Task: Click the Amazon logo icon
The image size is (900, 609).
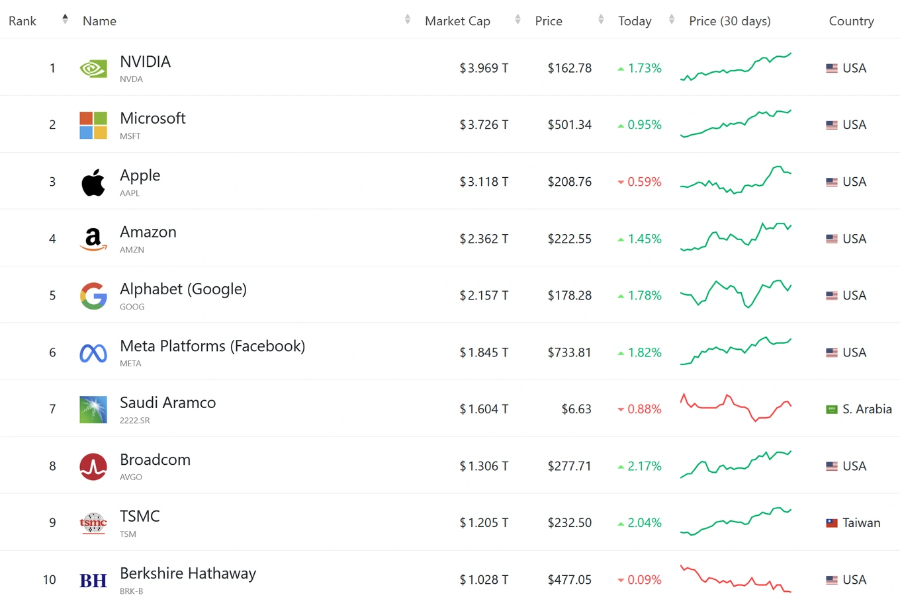Action: [x=93, y=239]
